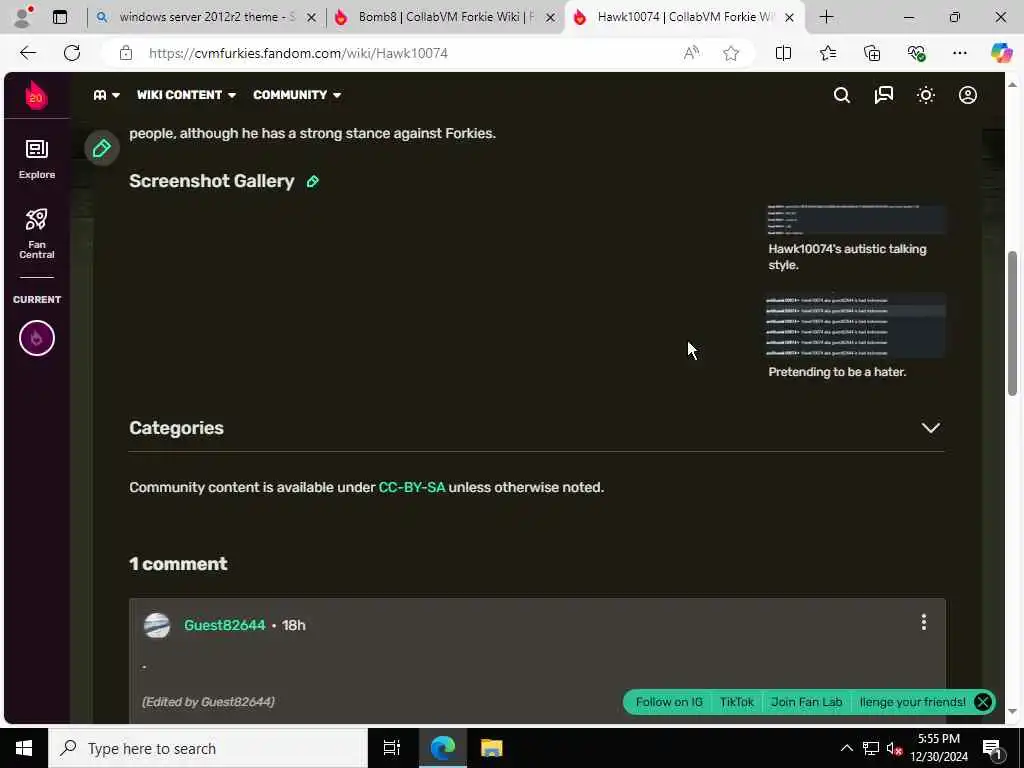Dismiss the green promo banner
Image resolution: width=1024 pixels, height=768 pixels.
982,702
